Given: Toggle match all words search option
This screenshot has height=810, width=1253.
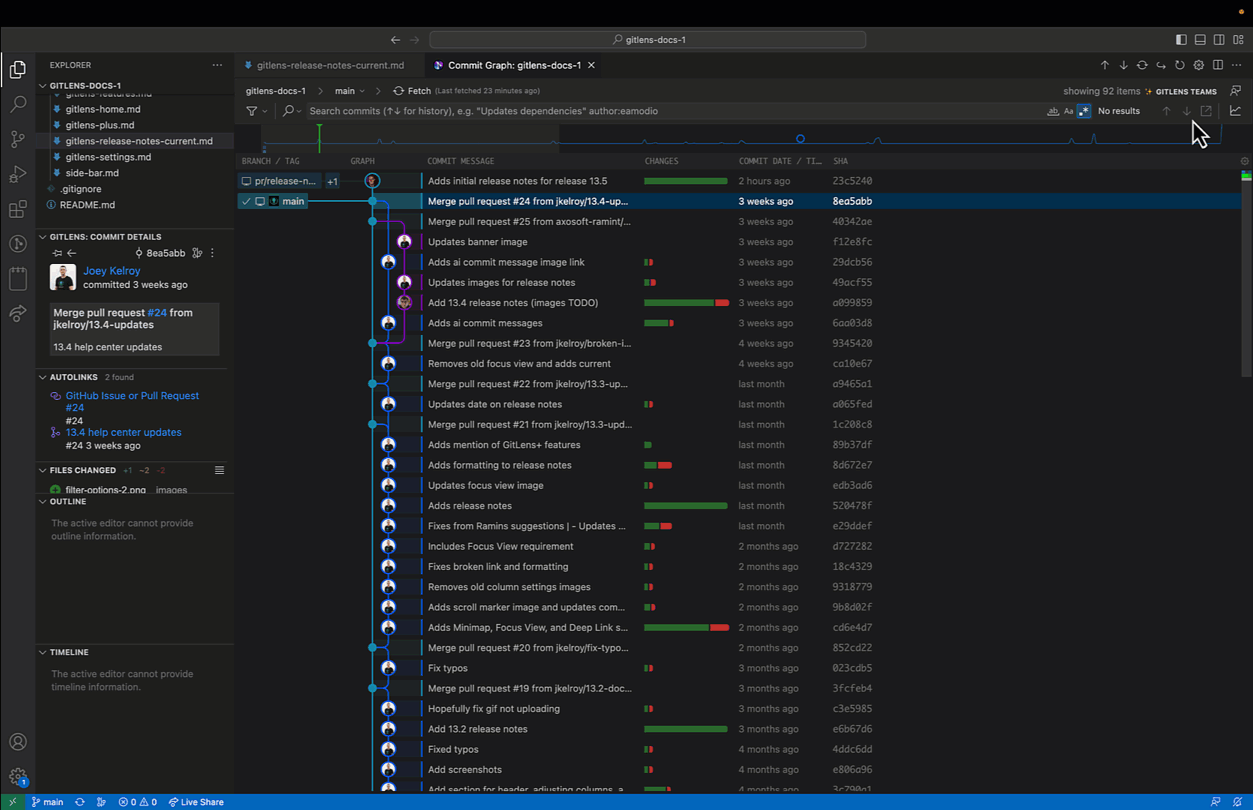Looking at the screenshot, I should pyautogui.click(x=1053, y=111).
